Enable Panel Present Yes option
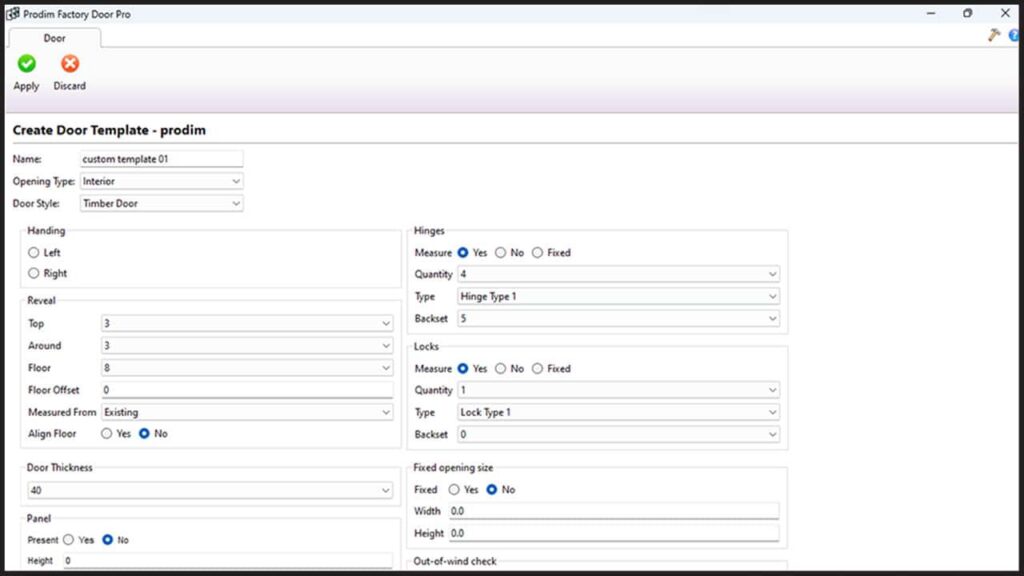The width and height of the screenshot is (1024, 576). (69, 540)
